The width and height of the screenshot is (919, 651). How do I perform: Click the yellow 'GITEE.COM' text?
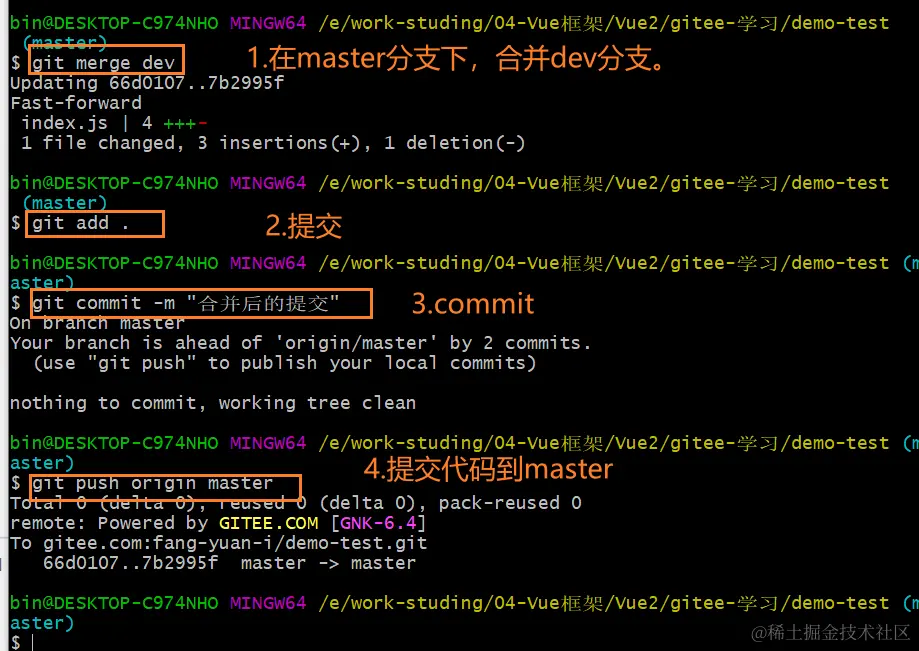click(268, 523)
